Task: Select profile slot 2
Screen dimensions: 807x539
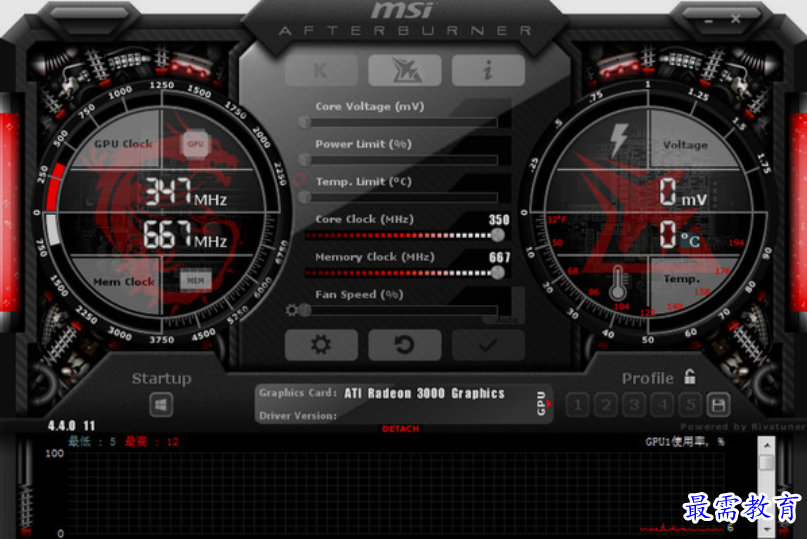Action: (x=606, y=405)
